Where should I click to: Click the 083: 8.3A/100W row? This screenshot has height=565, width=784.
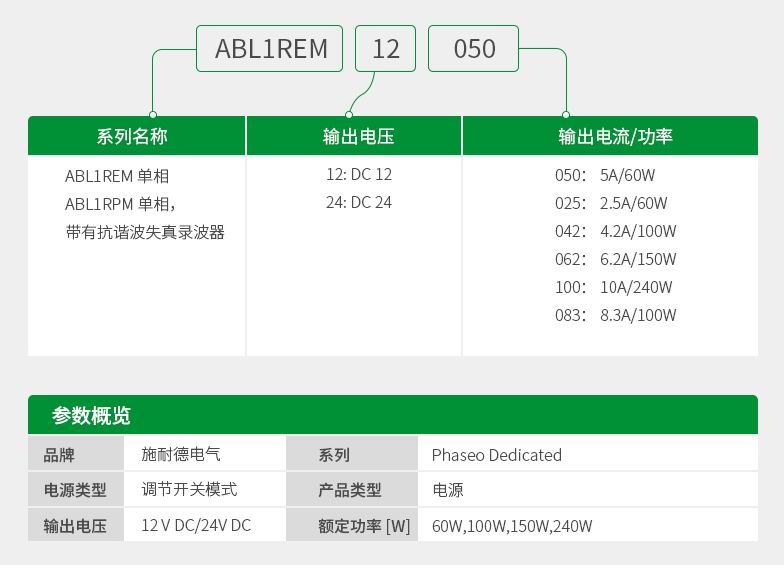(x=616, y=316)
